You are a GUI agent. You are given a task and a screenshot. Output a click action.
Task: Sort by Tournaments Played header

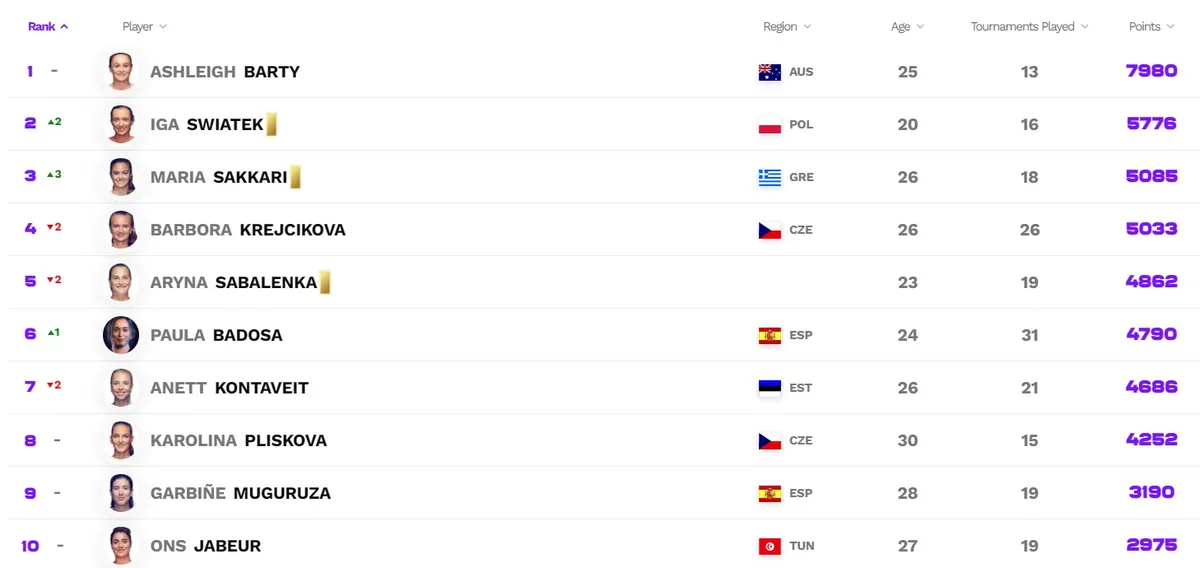[x=1029, y=27]
